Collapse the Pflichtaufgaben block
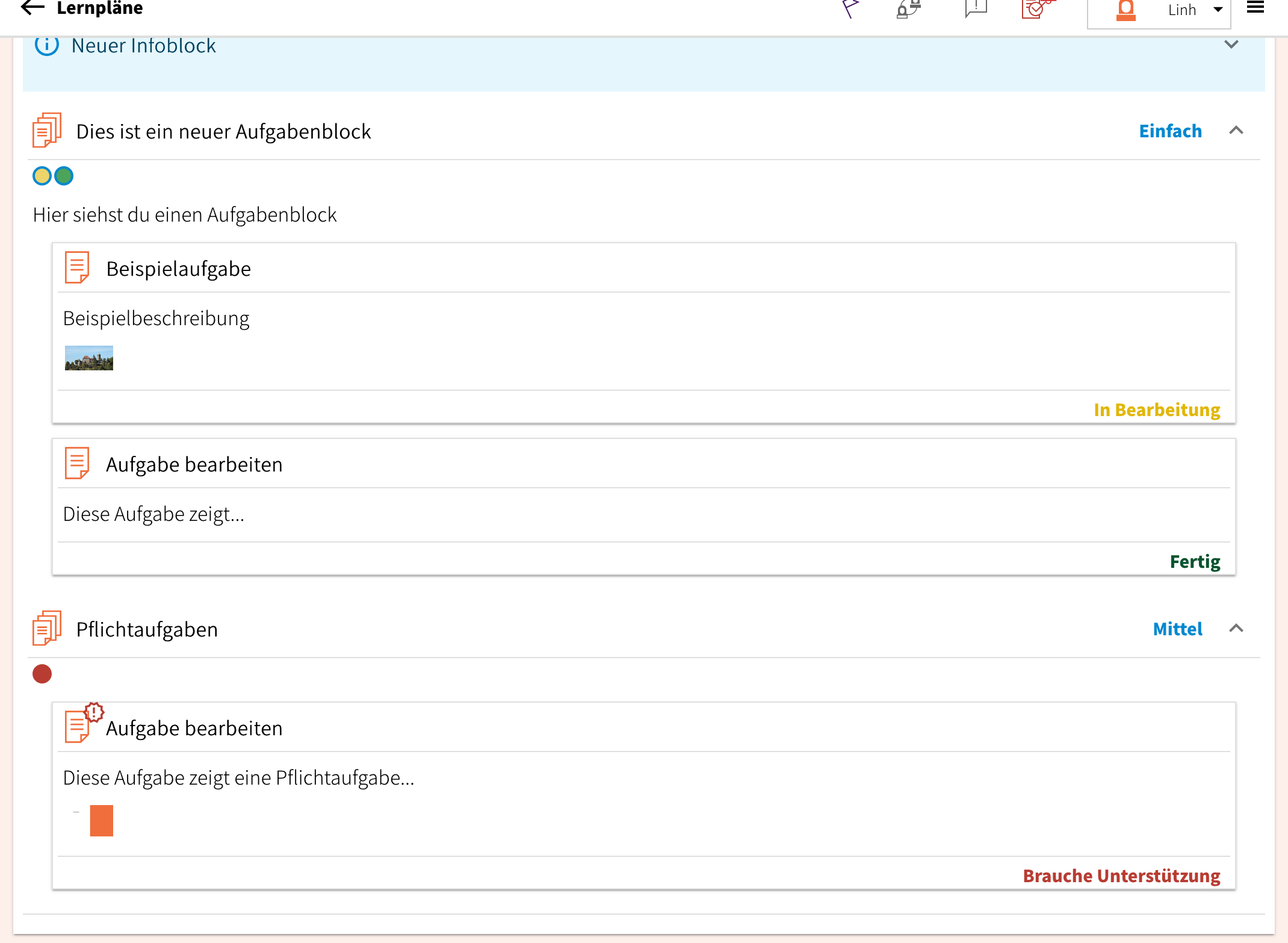The image size is (1288, 943). (x=1236, y=629)
